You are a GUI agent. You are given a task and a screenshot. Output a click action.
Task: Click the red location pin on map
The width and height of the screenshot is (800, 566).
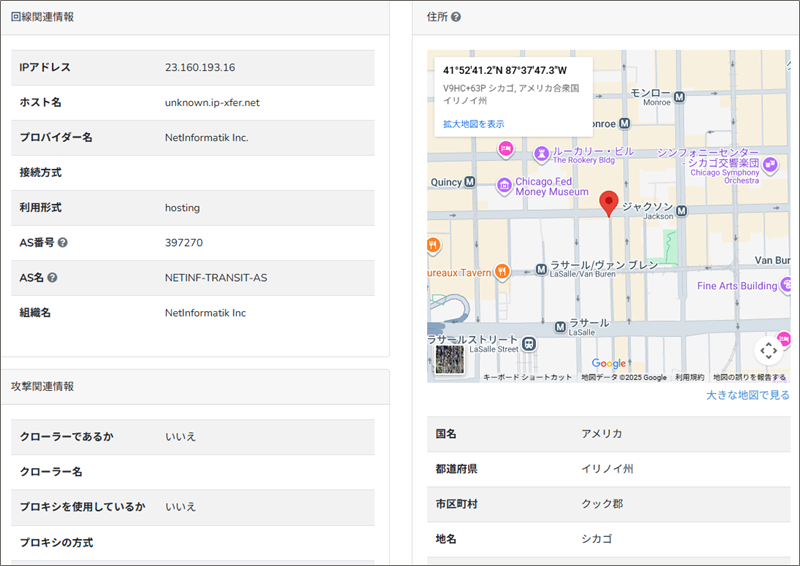[x=608, y=204]
